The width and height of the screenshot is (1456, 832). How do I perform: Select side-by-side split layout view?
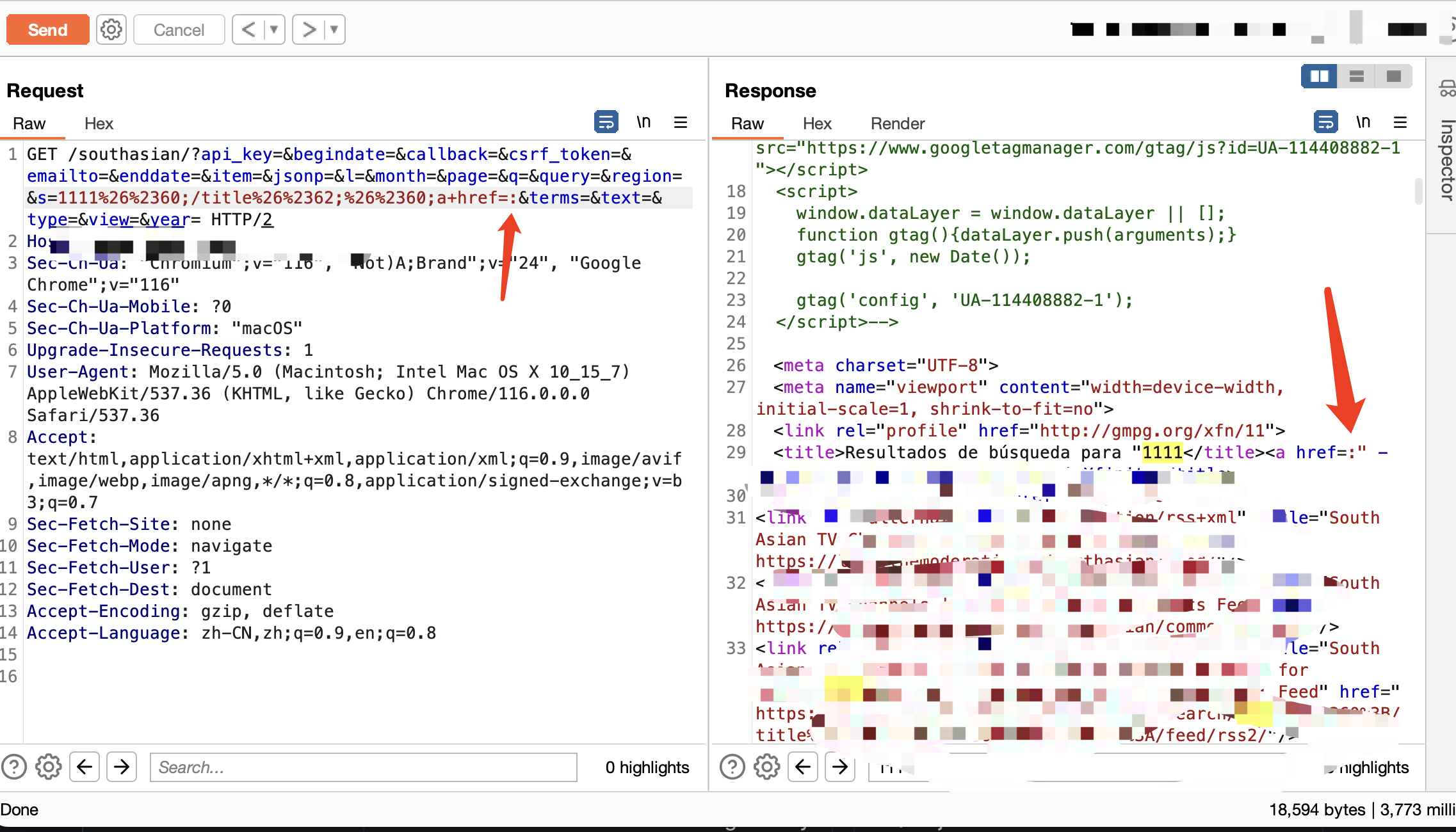1320,77
